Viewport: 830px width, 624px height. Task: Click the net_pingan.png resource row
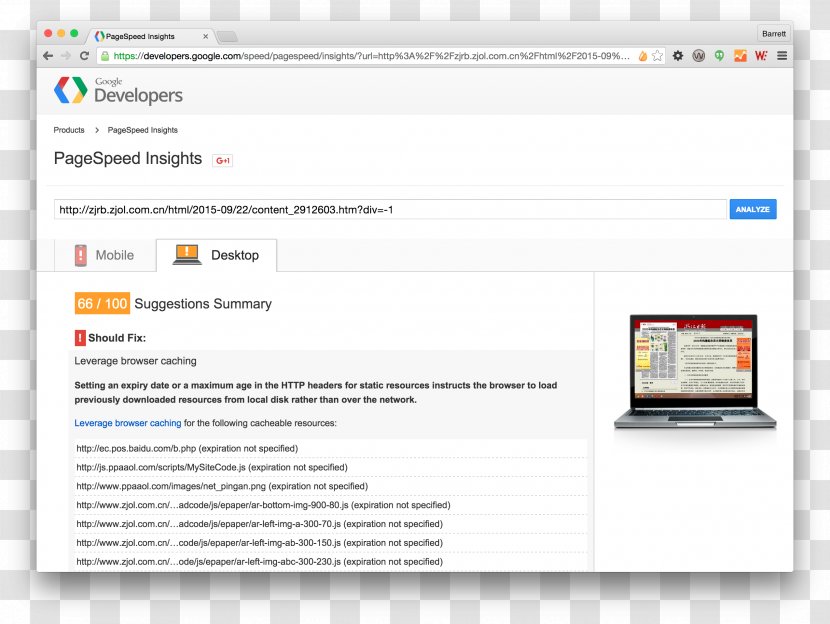[x=330, y=486]
